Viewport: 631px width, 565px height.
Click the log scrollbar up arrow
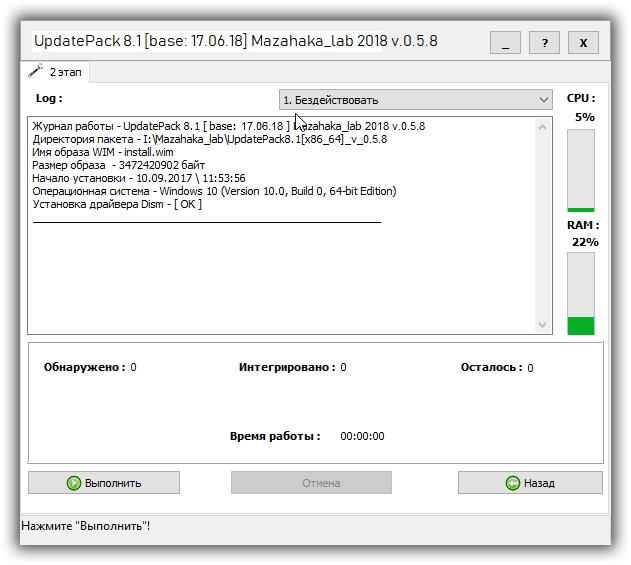(x=542, y=127)
